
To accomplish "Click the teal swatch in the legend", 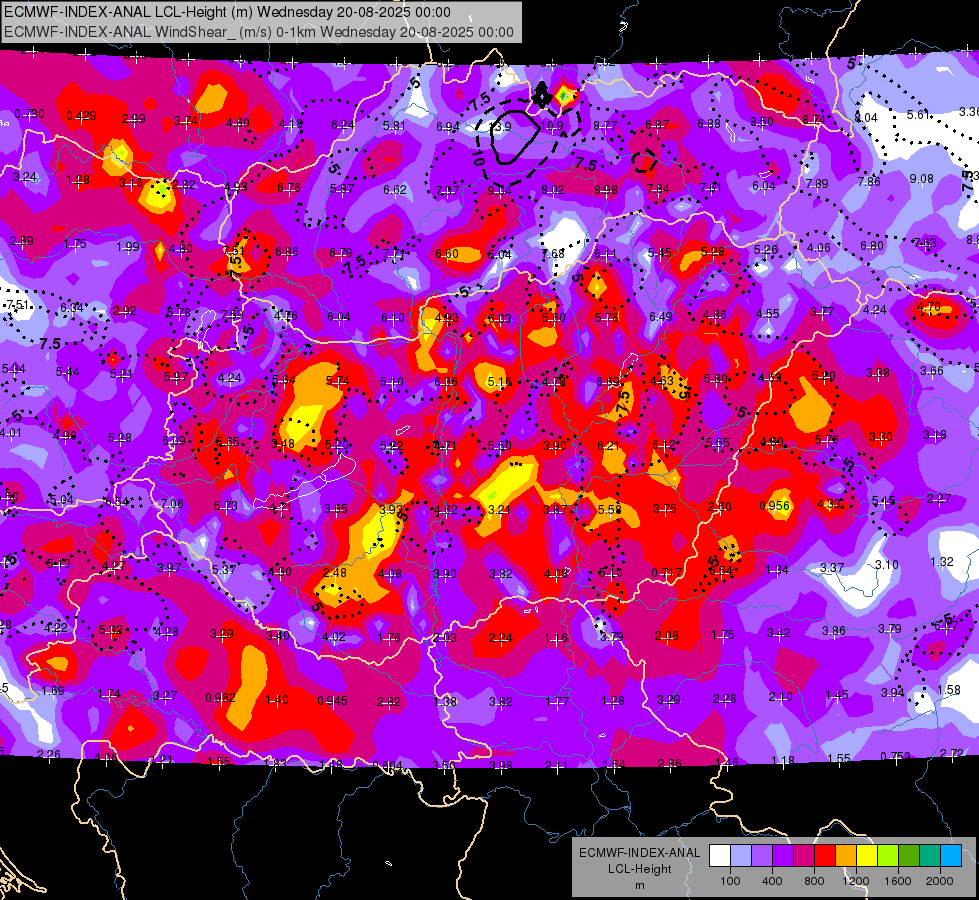I will click(x=930, y=856).
